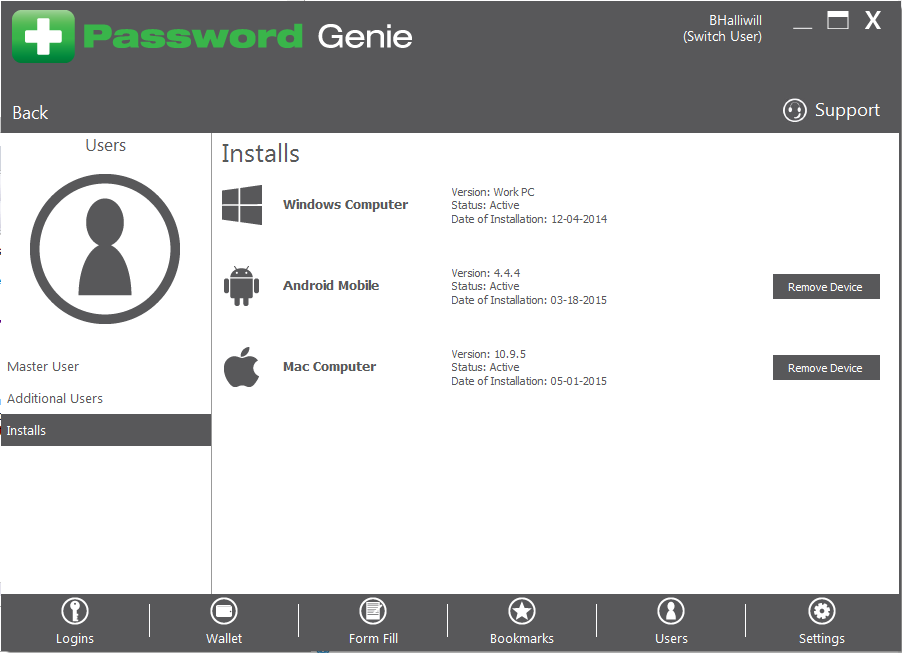Click the Users heading above avatar

pyautogui.click(x=105, y=146)
